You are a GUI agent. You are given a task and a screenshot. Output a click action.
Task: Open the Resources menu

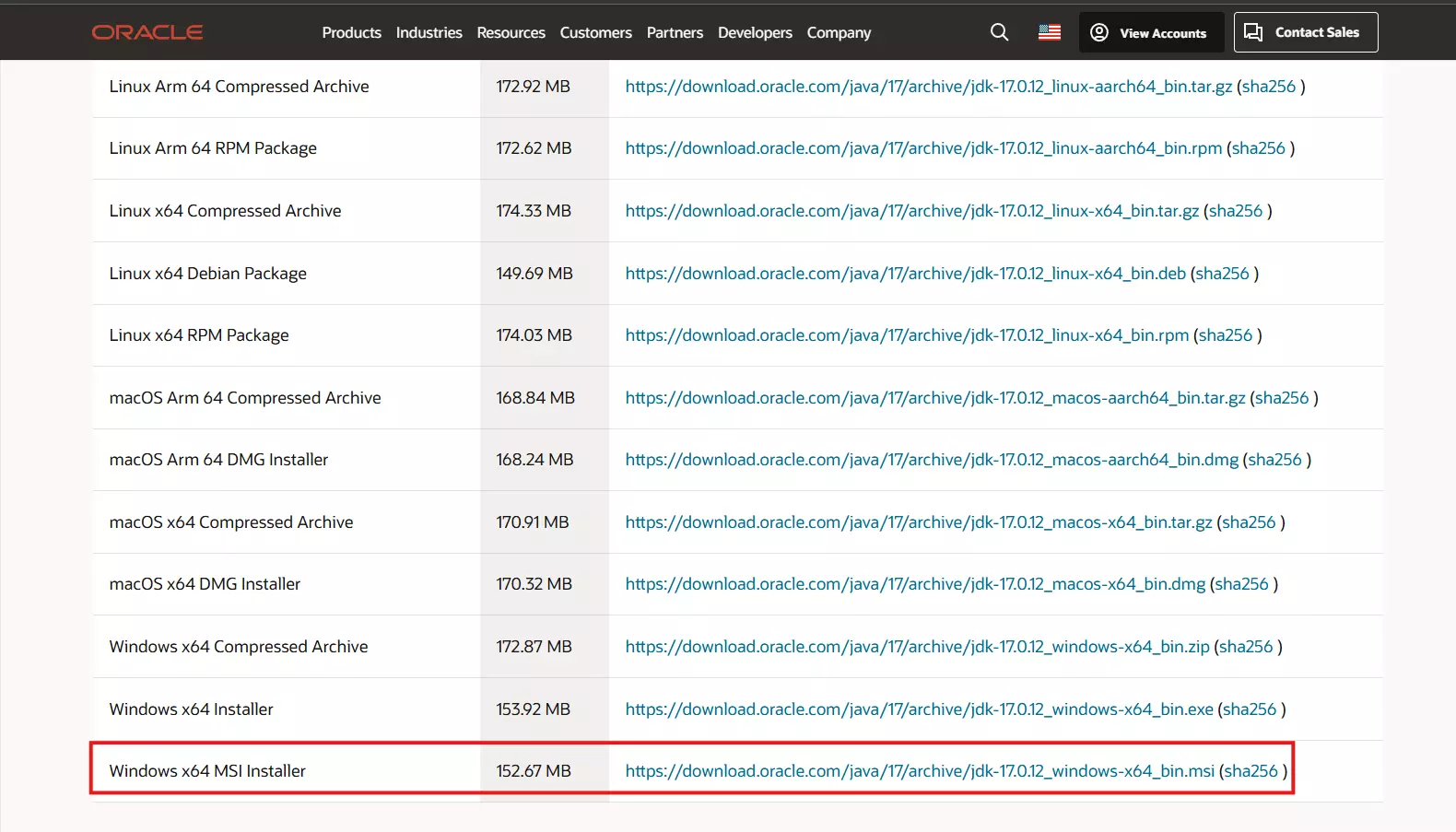pyautogui.click(x=511, y=32)
